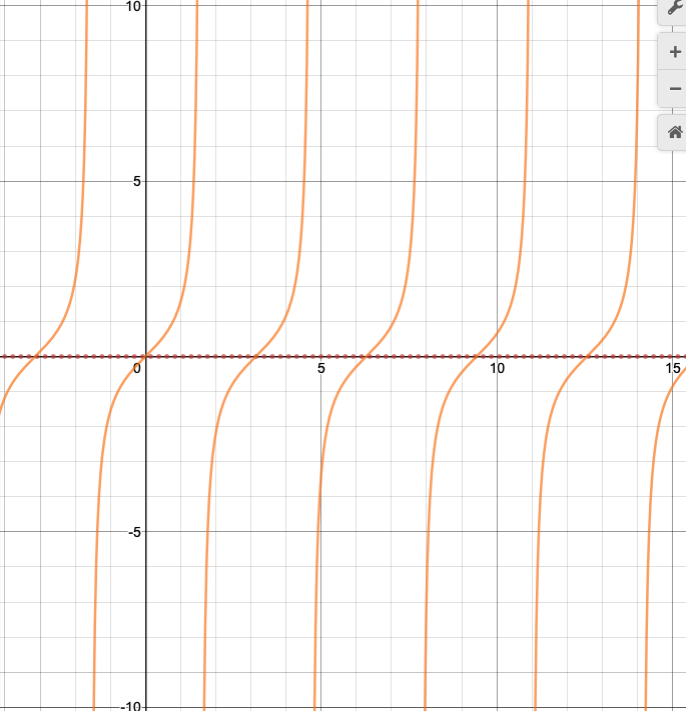Viewport: 686px width, 711px height.
Task: Click the y-axis label 5
Action: [134, 181]
